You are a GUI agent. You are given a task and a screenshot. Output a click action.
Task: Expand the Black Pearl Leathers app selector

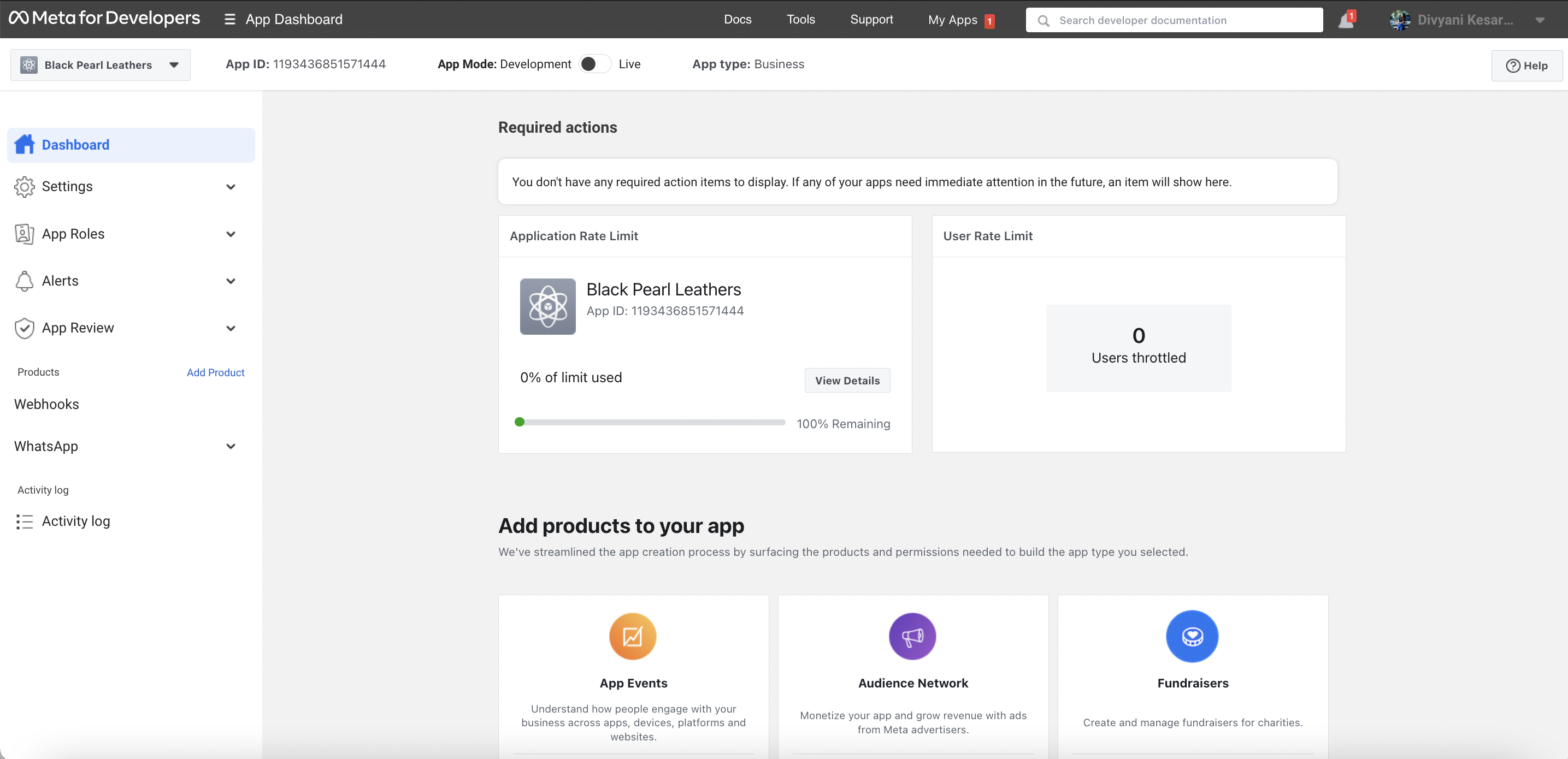(174, 64)
